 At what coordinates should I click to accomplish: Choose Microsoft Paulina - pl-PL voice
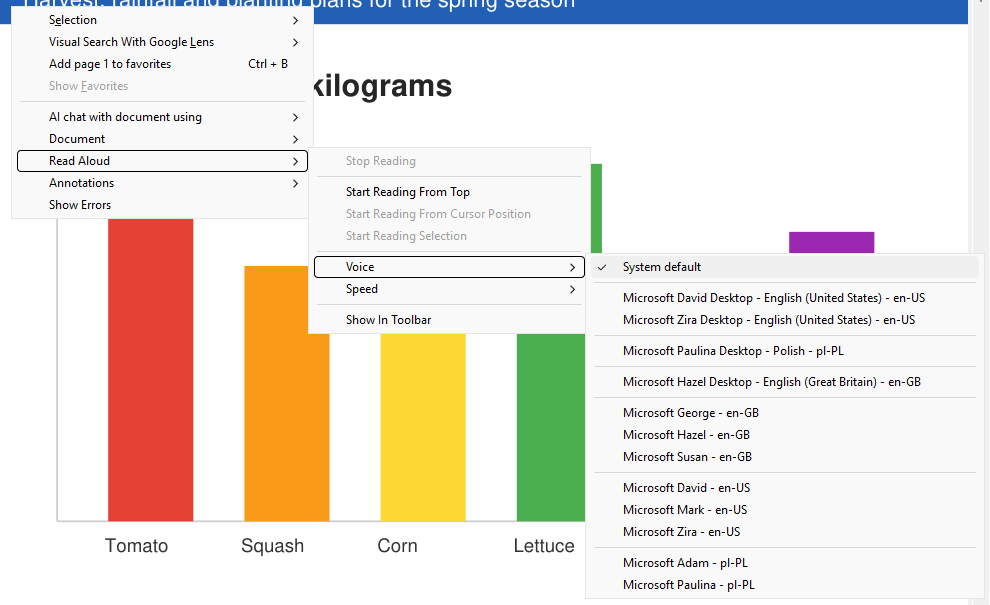(785, 585)
